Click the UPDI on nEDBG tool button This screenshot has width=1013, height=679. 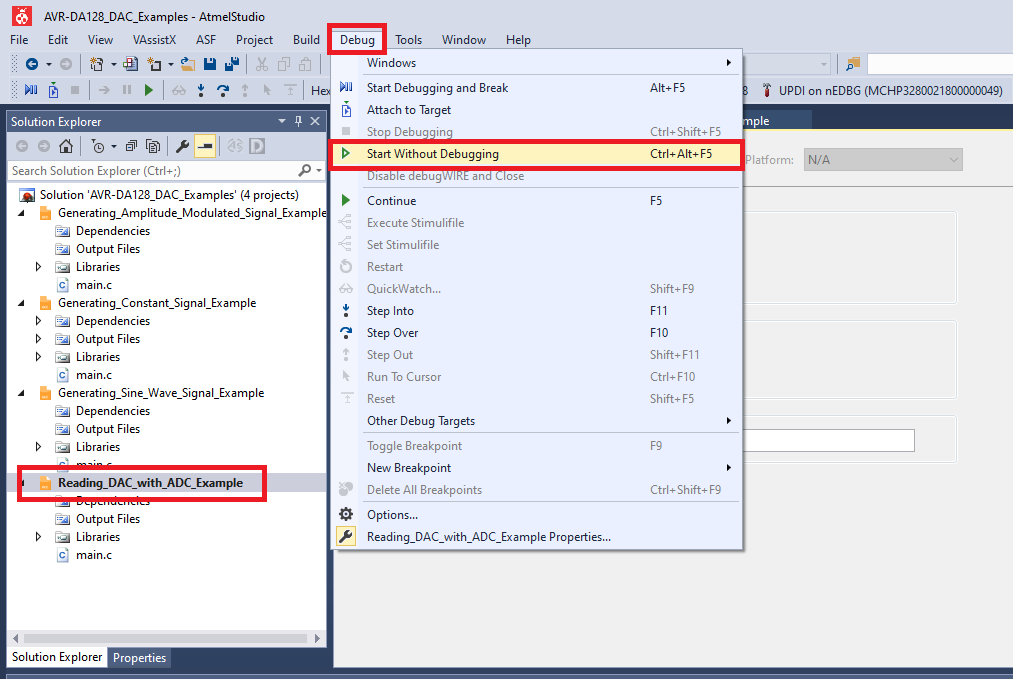(x=882, y=90)
